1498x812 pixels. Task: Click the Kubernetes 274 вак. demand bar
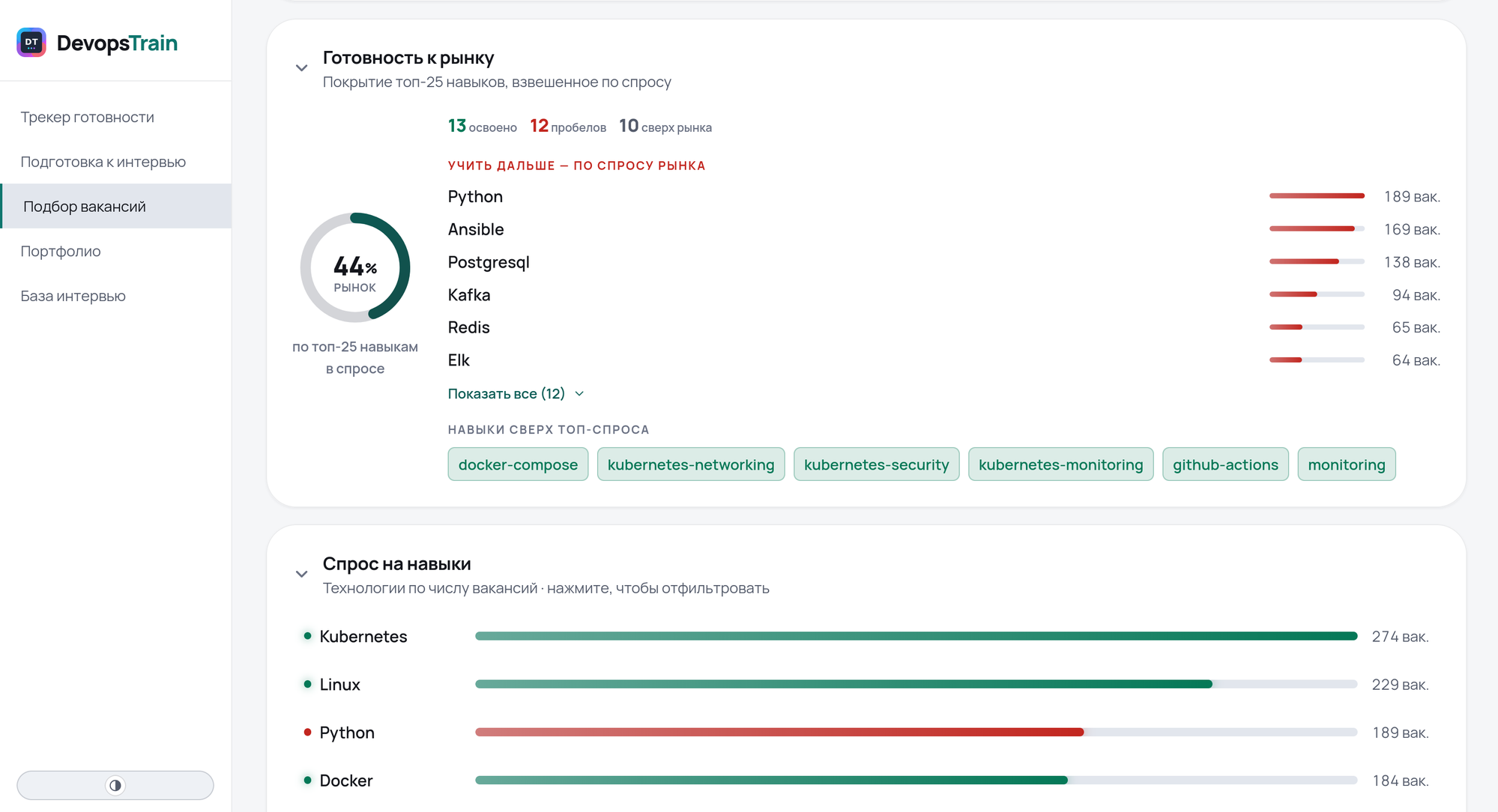click(916, 636)
